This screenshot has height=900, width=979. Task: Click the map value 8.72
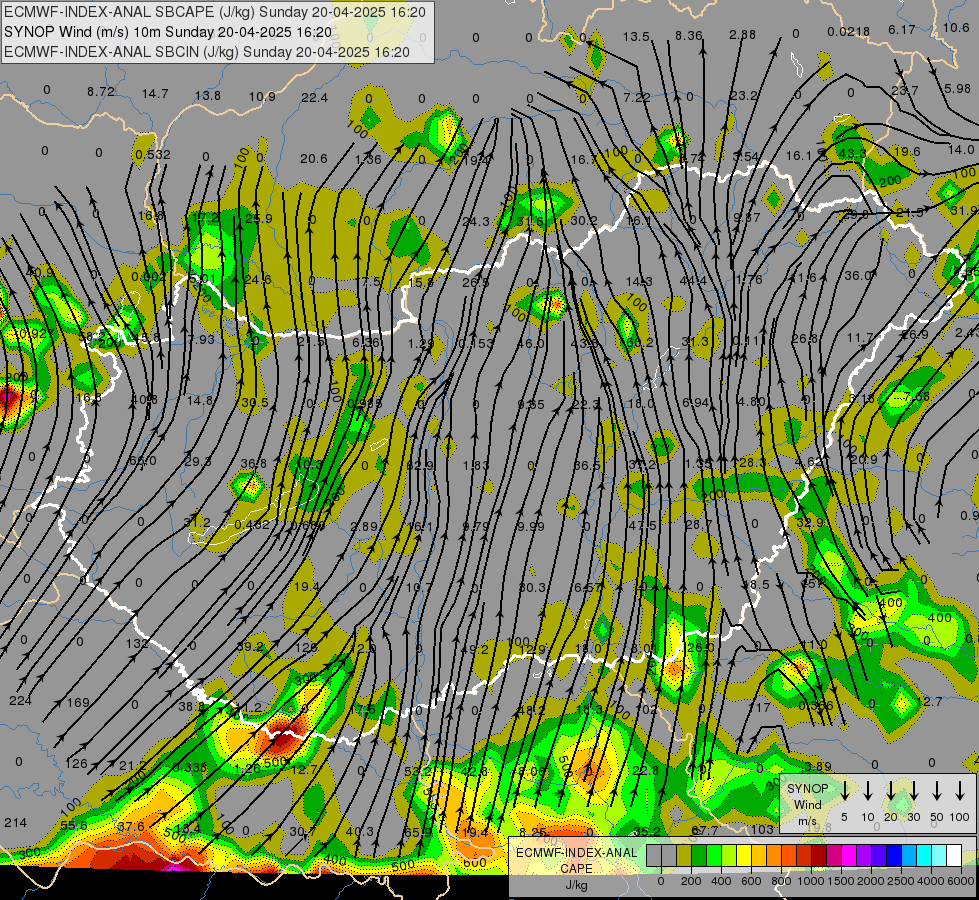coord(101,92)
